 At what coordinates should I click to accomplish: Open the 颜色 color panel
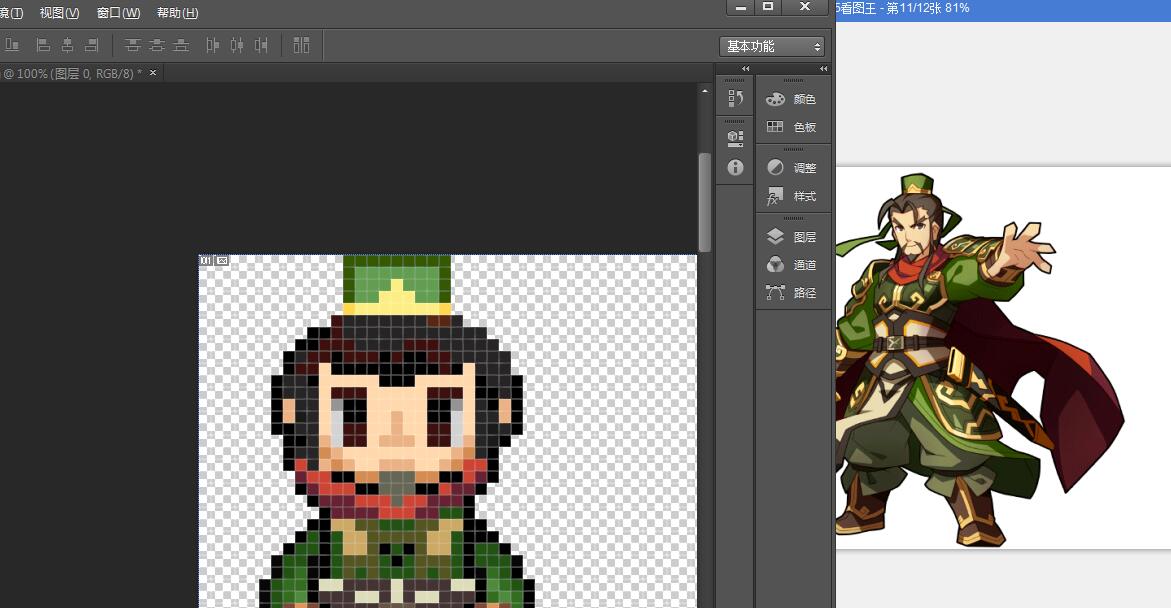point(792,99)
